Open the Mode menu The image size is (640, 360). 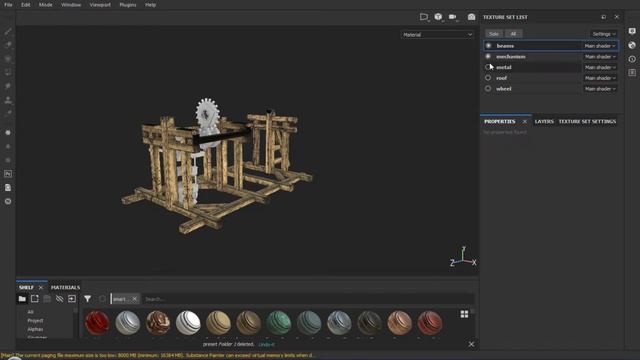45,5
